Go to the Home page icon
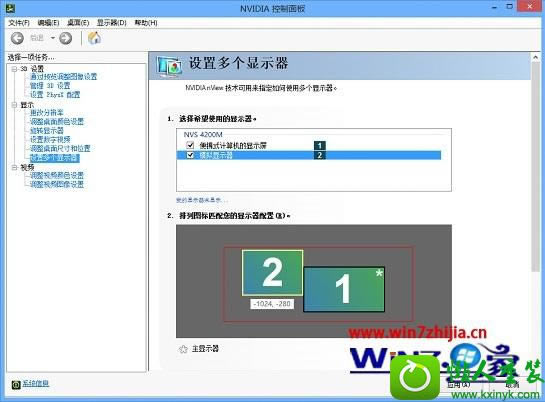 94,38
